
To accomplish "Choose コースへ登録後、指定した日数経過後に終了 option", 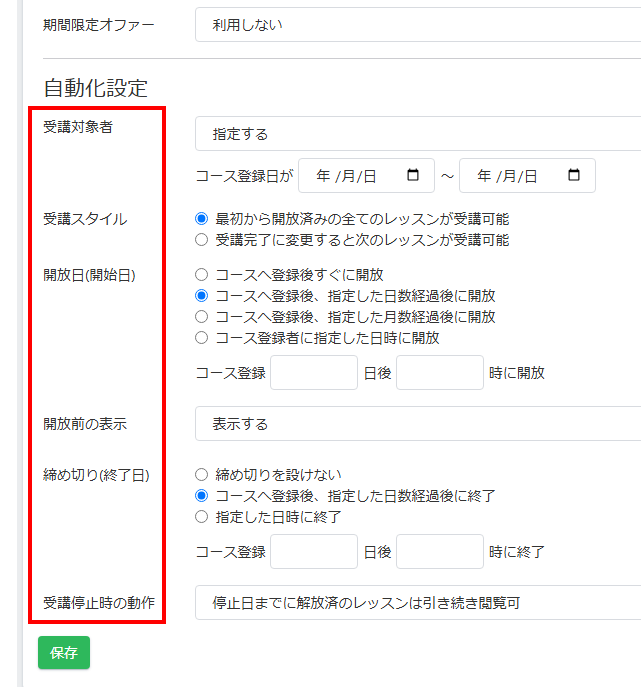I will [202, 496].
